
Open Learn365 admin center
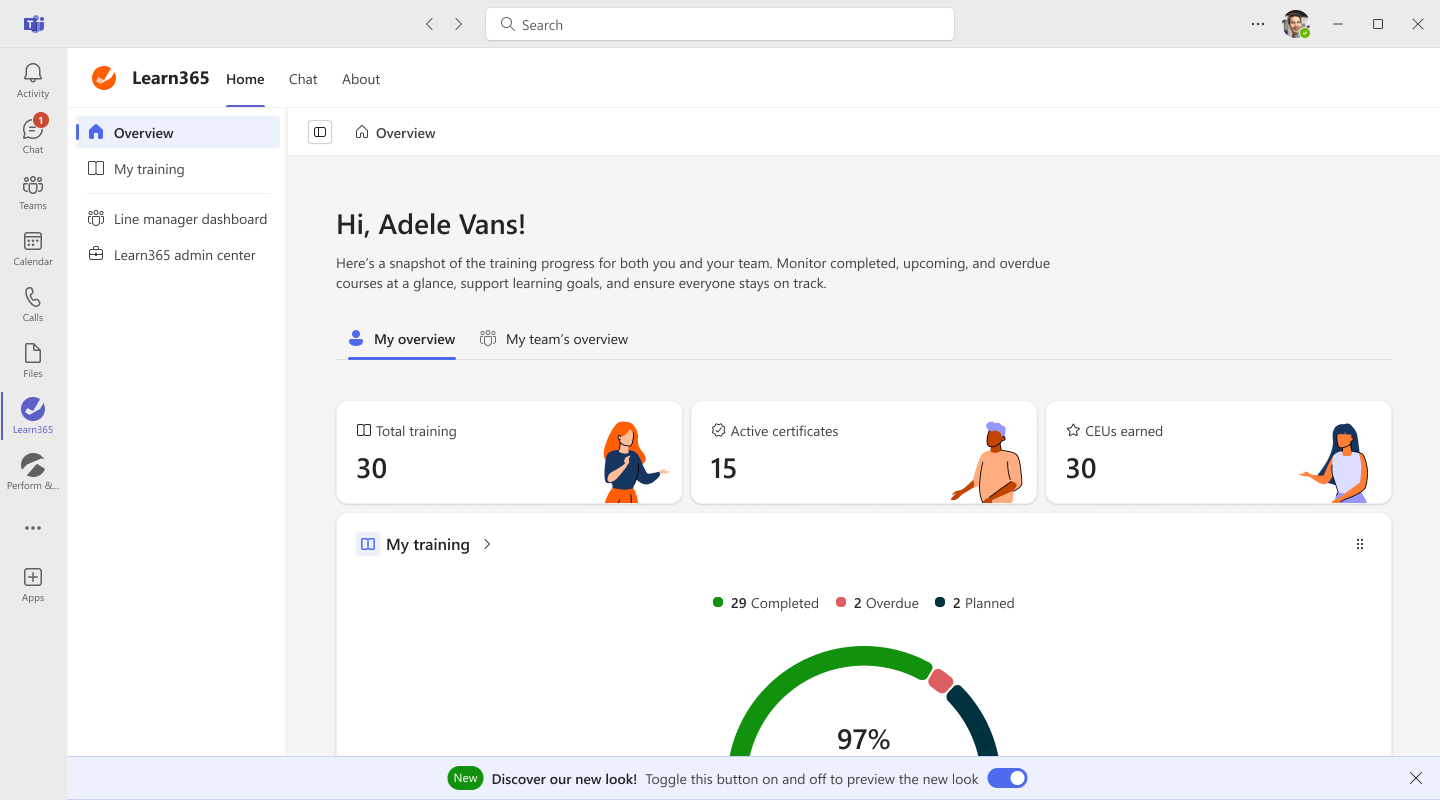click(184, 255)
